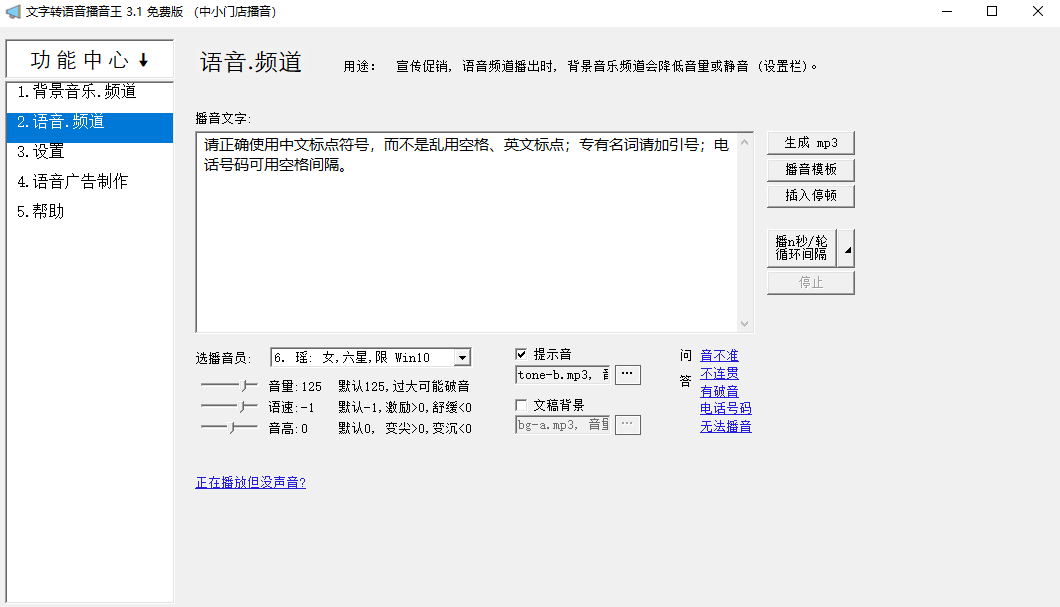
Task: Click the 插入停顿 button
Action: pos(810,195)
